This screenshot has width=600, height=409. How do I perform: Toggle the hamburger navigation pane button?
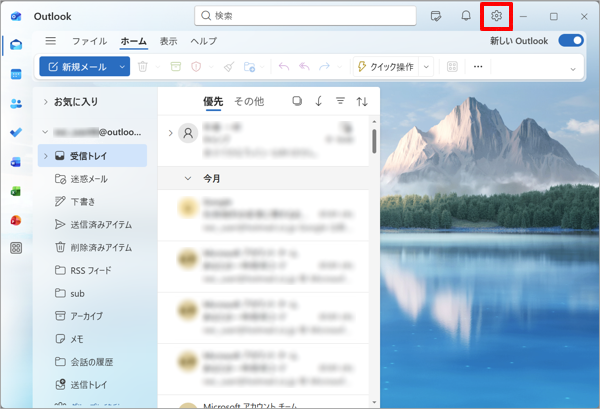pos(51,41)
